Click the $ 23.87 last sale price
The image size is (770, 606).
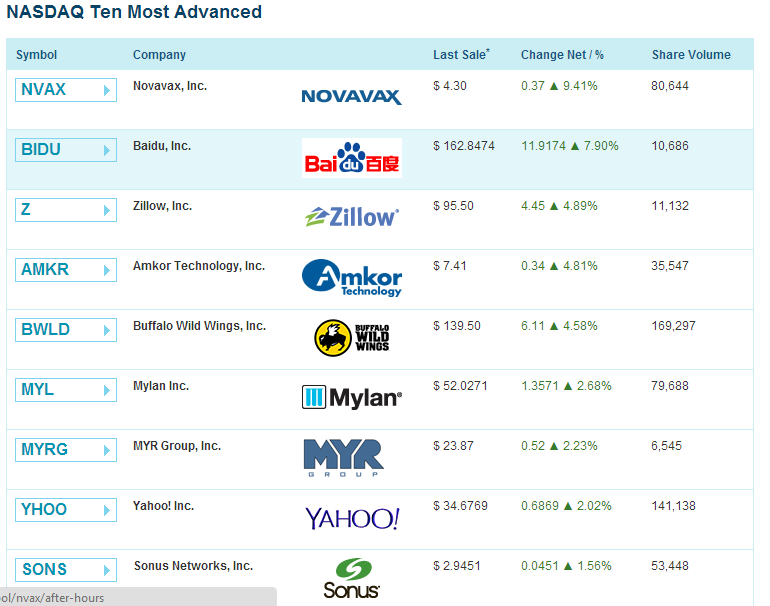453,445
